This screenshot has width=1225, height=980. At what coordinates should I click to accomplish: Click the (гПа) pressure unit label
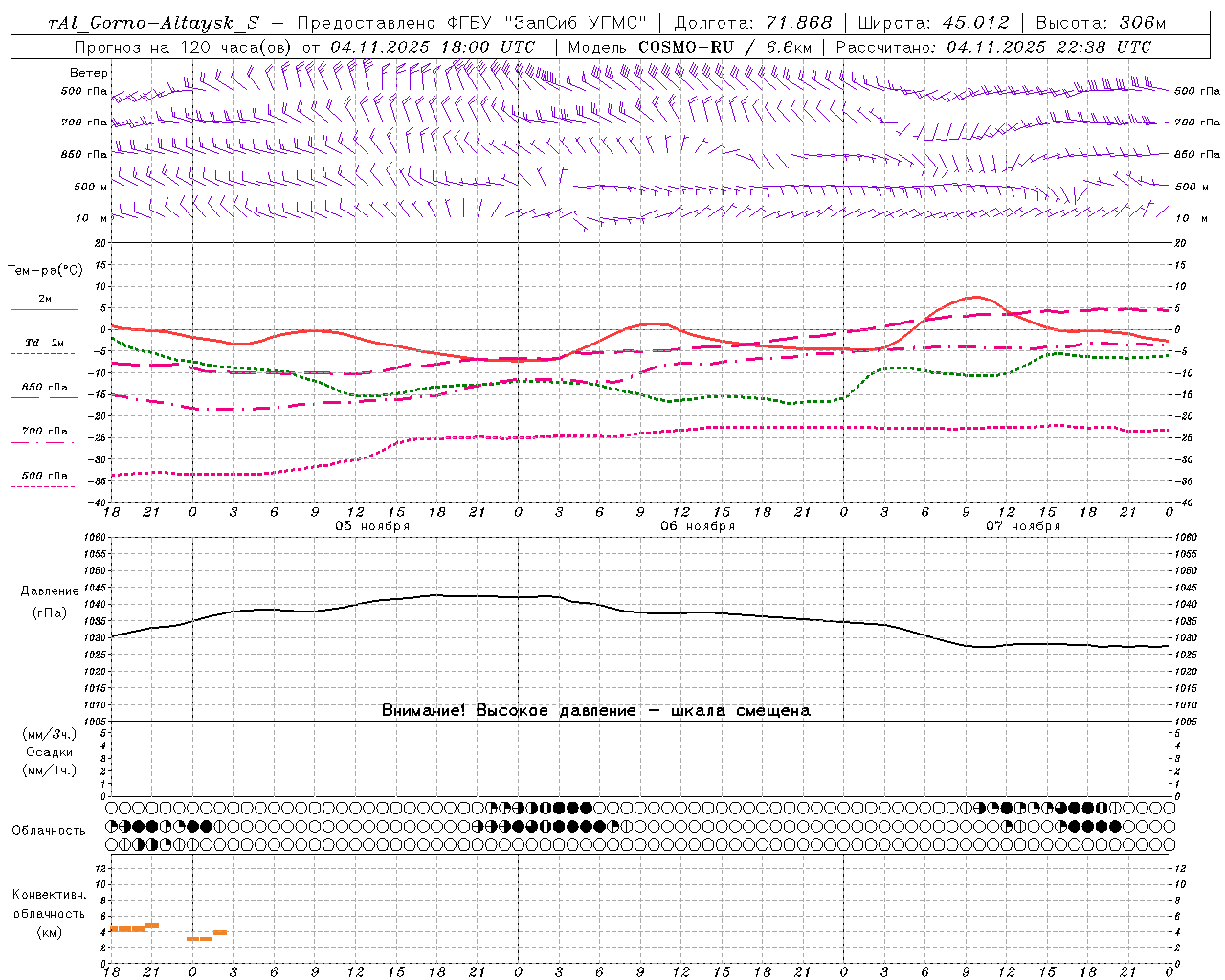pyautogui.click(x=49, y=613)
